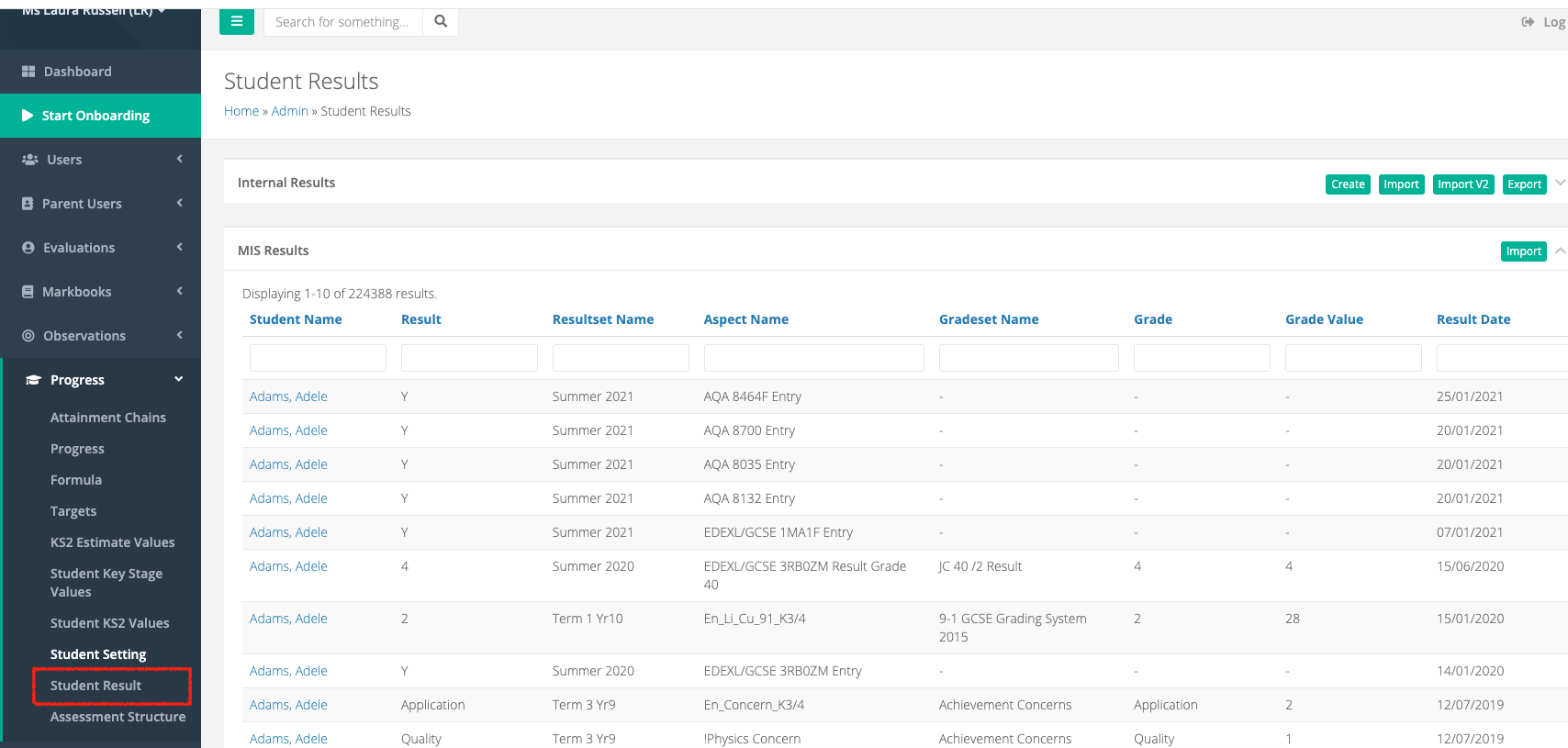Screen dimensions: 1568x748
Task: Click the Import button in Internal Results
Action: 1401,184
